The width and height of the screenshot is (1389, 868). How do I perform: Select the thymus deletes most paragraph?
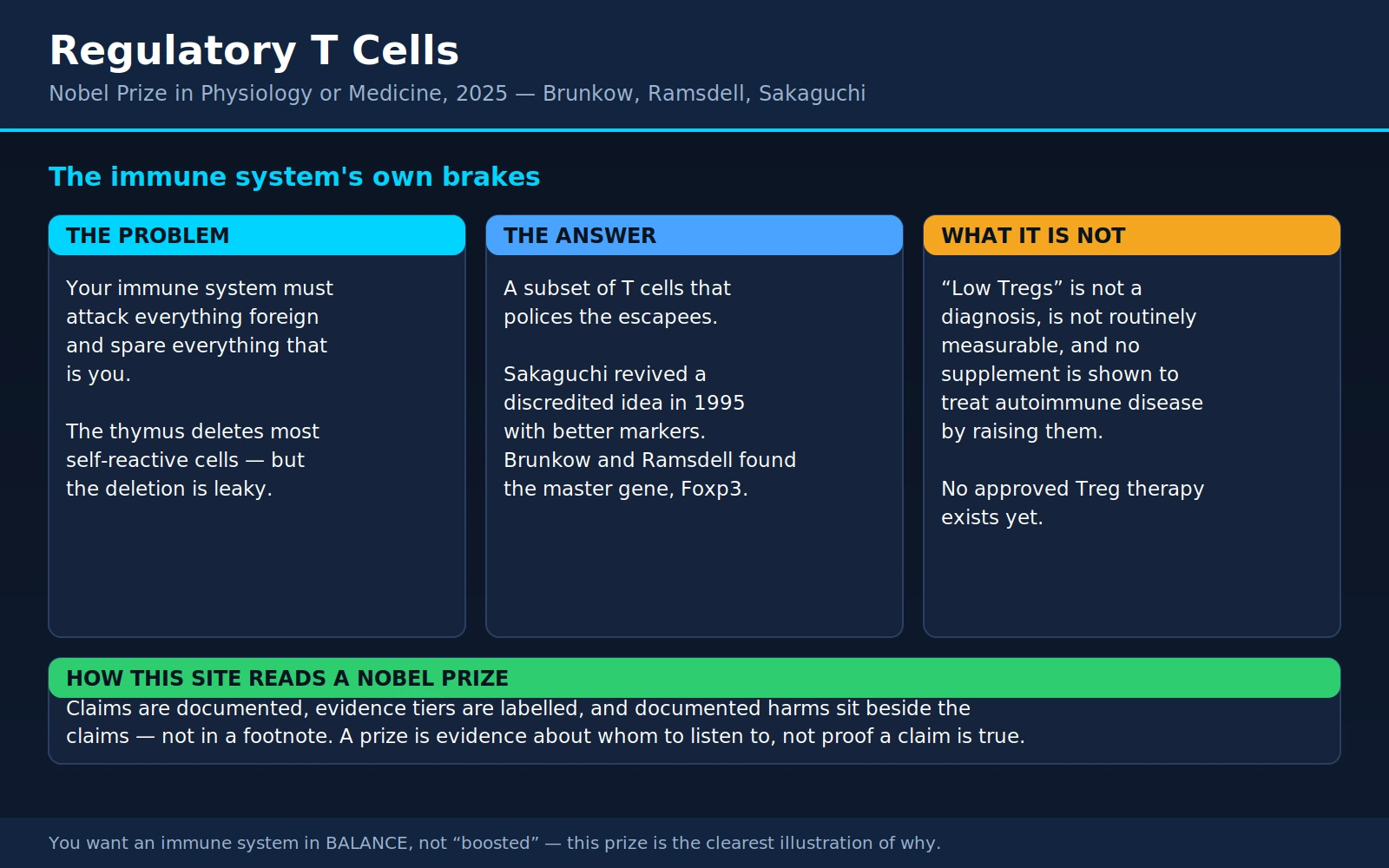pyautogui.click(x=193, y=460)
